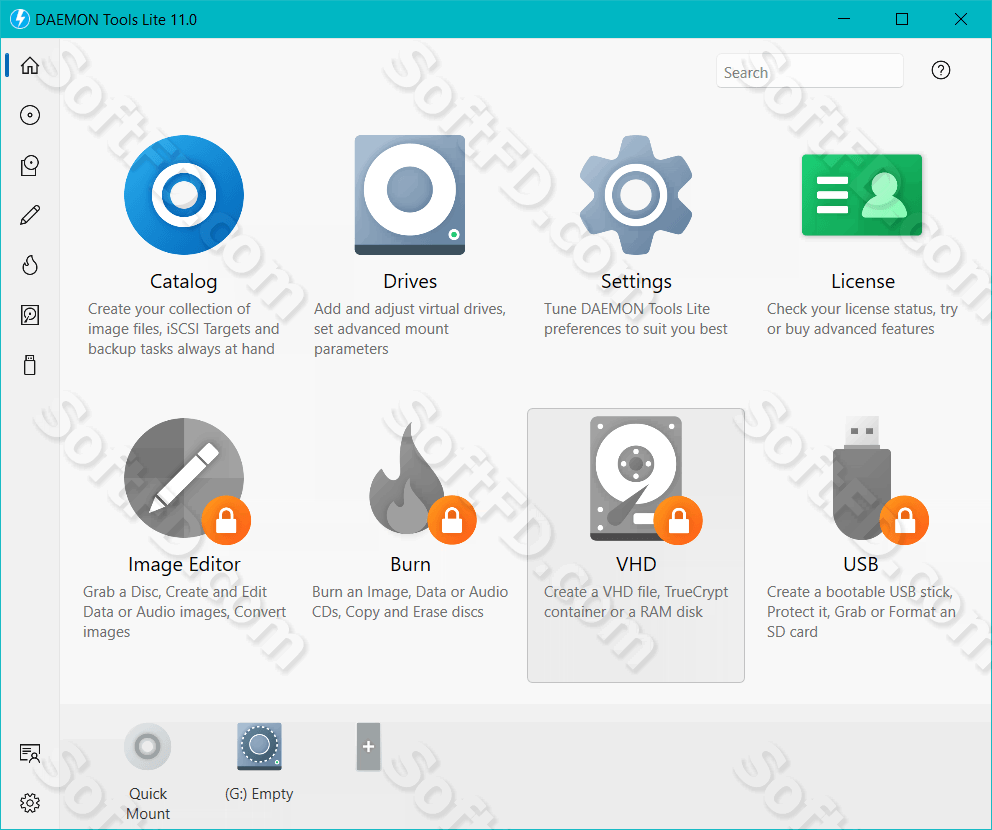Click the Catalog title text
This screenshot has width=992, height=830.
(x=183, y=282)
